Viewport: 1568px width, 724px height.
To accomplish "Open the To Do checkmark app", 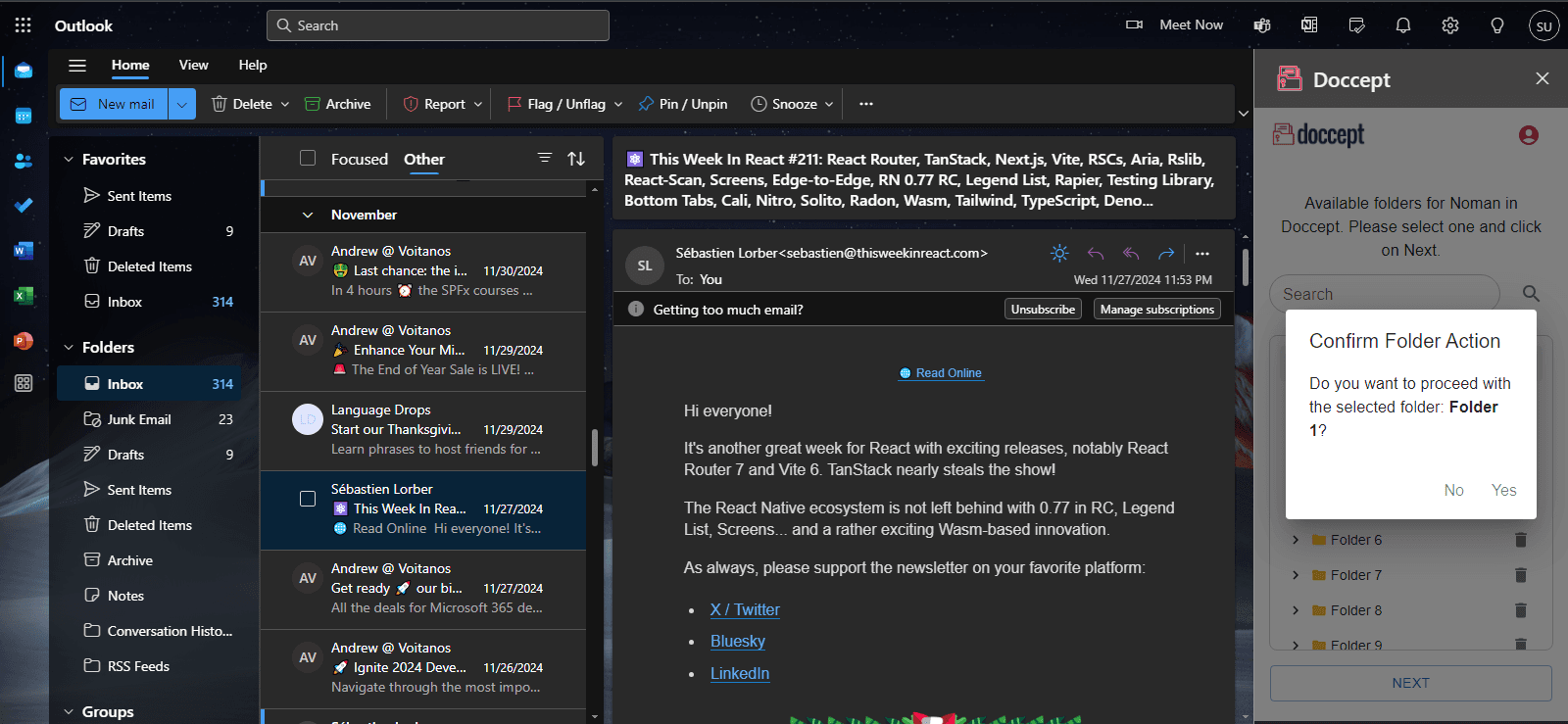I will pyautogui.click(x=24, y=205).
